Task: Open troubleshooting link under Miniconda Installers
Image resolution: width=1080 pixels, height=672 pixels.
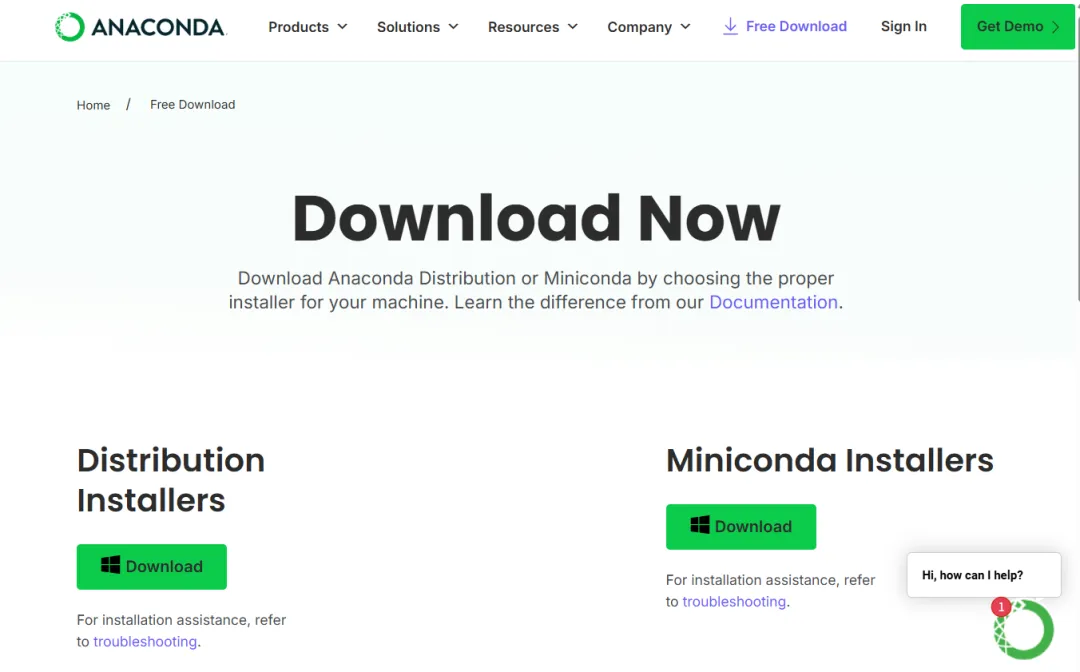Action: [734, 601]
